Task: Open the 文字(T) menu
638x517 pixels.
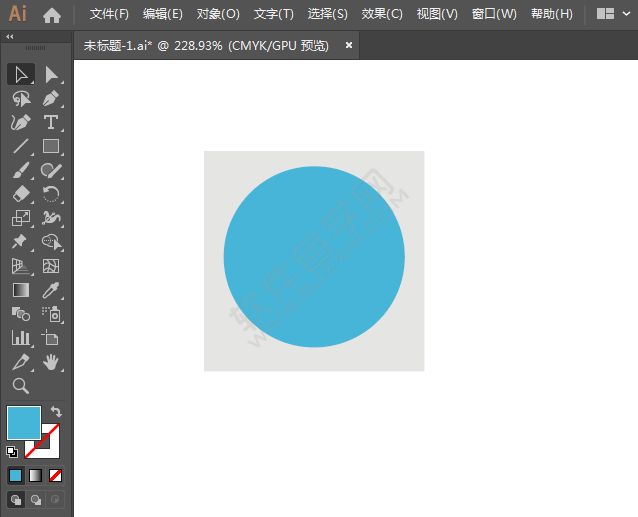Action: pyautogui.click(x=273, y=14)
